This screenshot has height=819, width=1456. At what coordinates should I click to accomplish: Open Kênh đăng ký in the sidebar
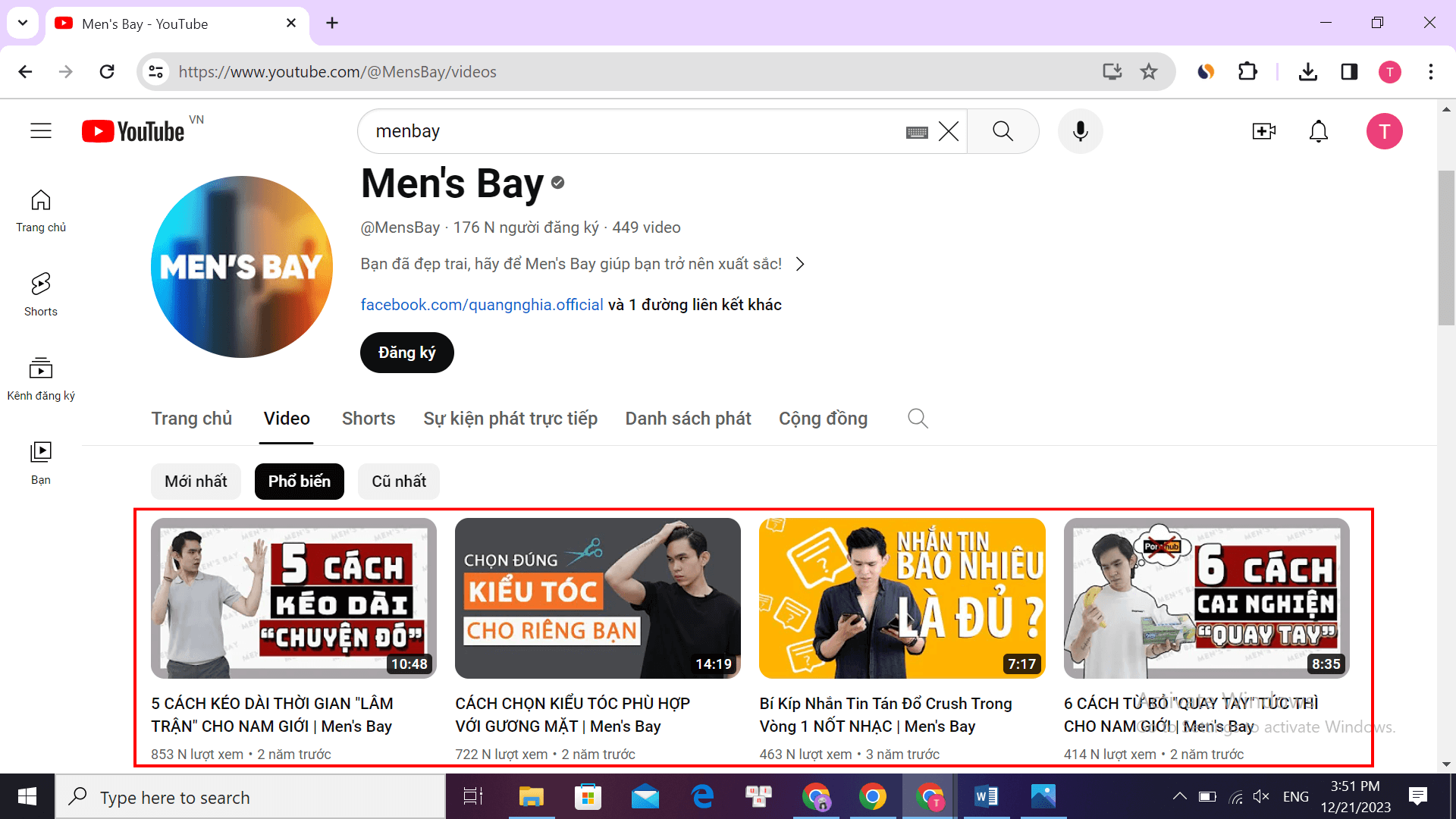point(41,379)
